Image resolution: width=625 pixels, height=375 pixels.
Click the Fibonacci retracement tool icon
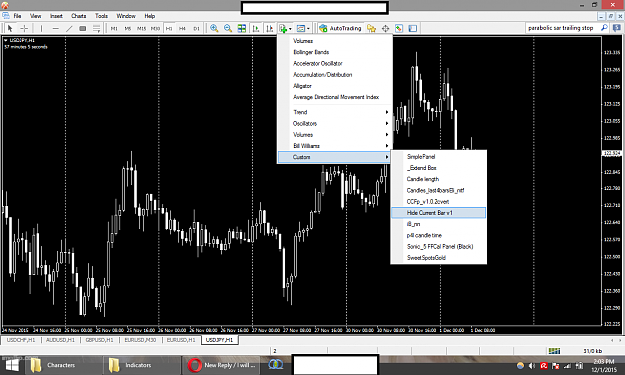coord(96,28)
